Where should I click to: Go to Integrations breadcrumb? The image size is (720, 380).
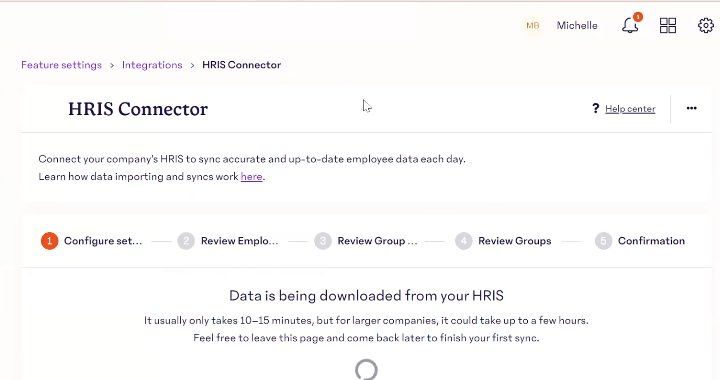pyautogui.click(x=152, y=65)
